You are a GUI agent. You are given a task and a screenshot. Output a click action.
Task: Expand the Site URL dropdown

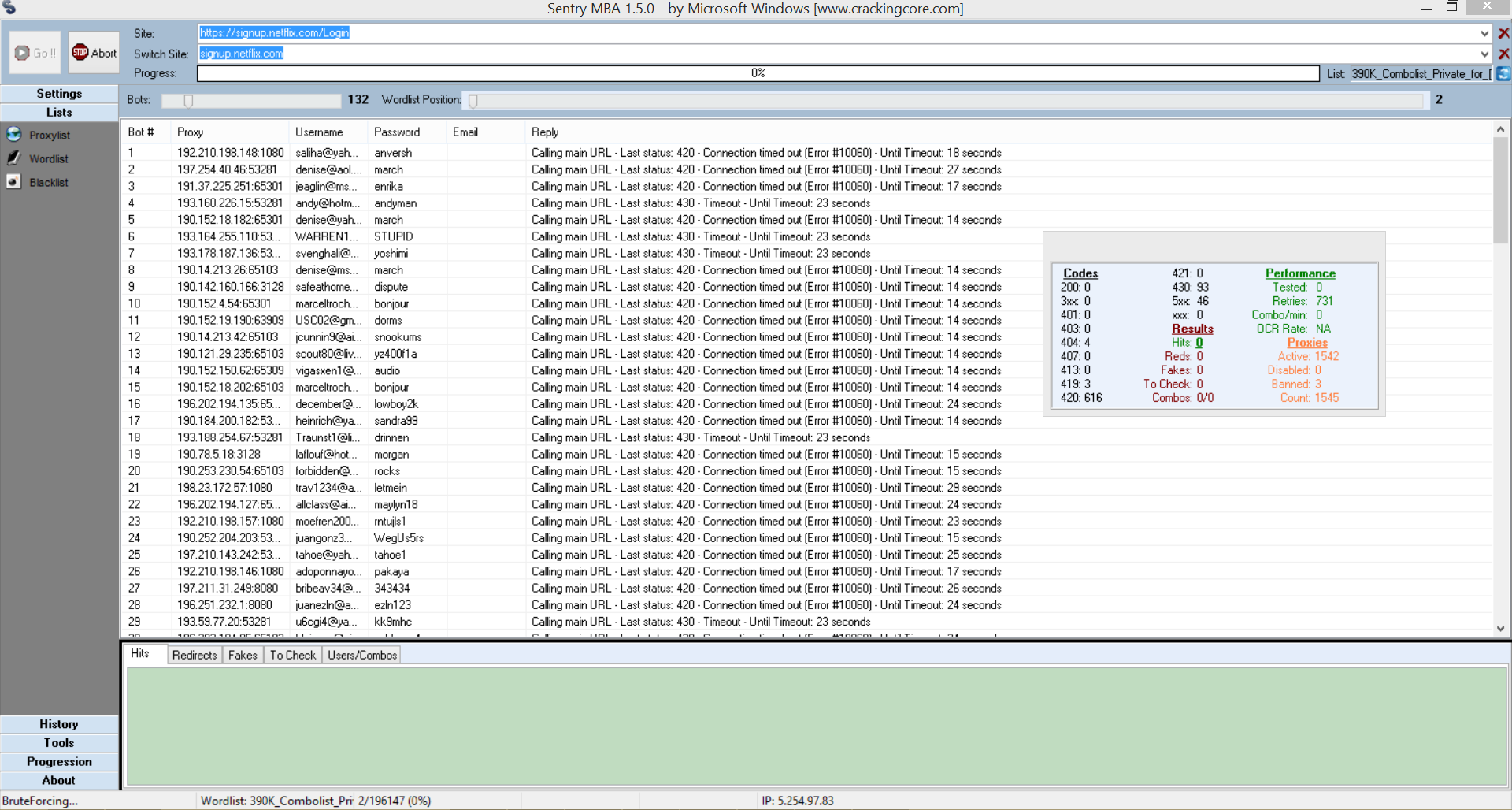click(1484, 33)
